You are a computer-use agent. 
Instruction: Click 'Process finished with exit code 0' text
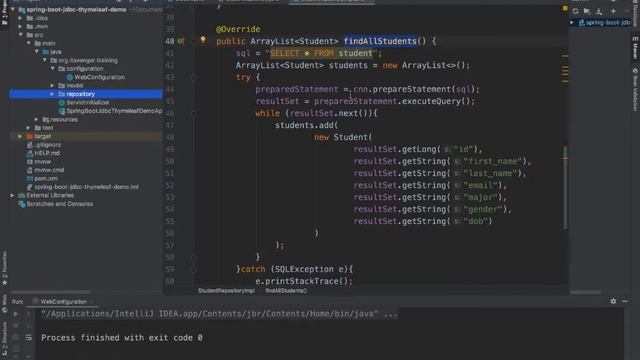tap(122, 338)
